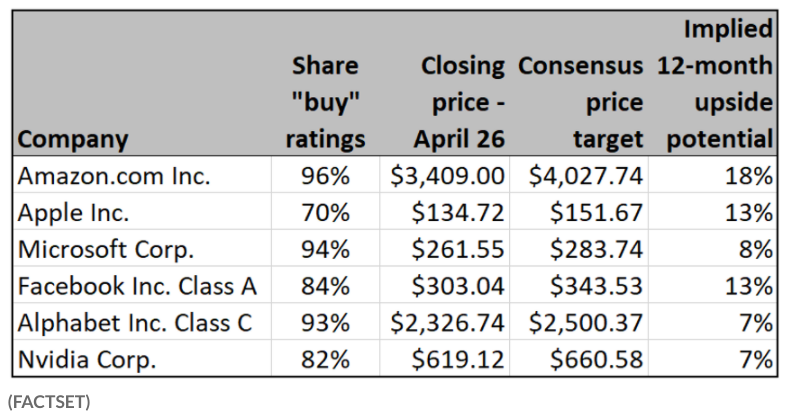This screenshot has width=789, height=412.
Task: Click the Implied 12-month upside potential header
Action: 715,84
